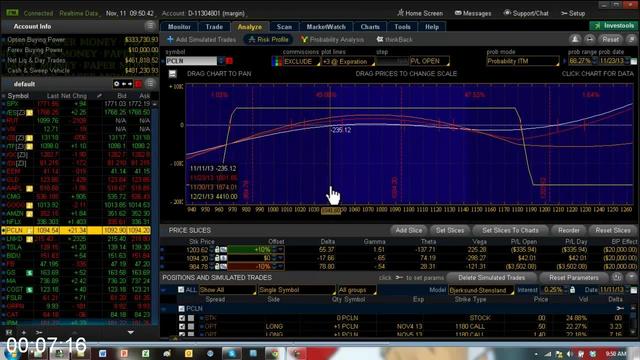Toggle the ALL positions checkbox
This screenshot has width=640, height=360.
(181, 289)
